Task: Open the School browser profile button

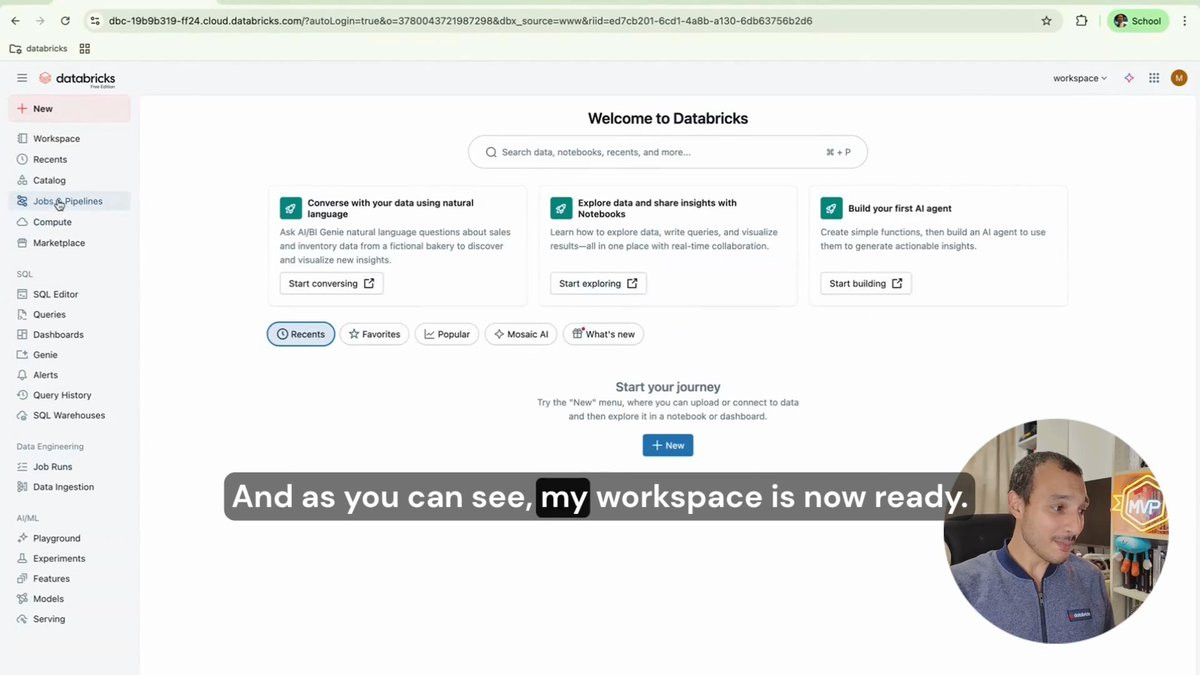Action: pyautogui.click(x=1138, y=20)
